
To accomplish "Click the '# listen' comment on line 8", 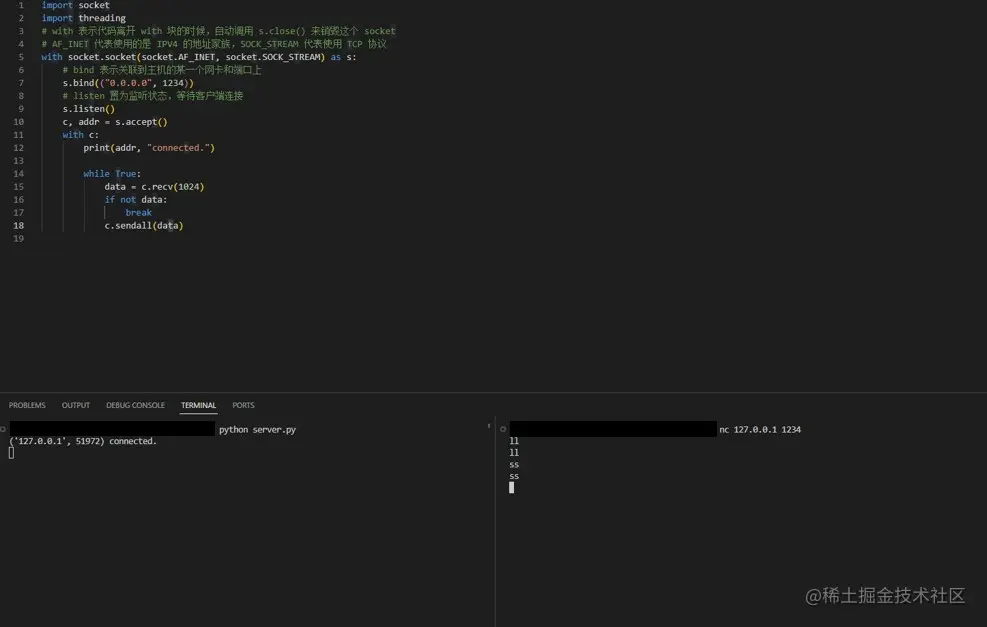I will 153,96.
